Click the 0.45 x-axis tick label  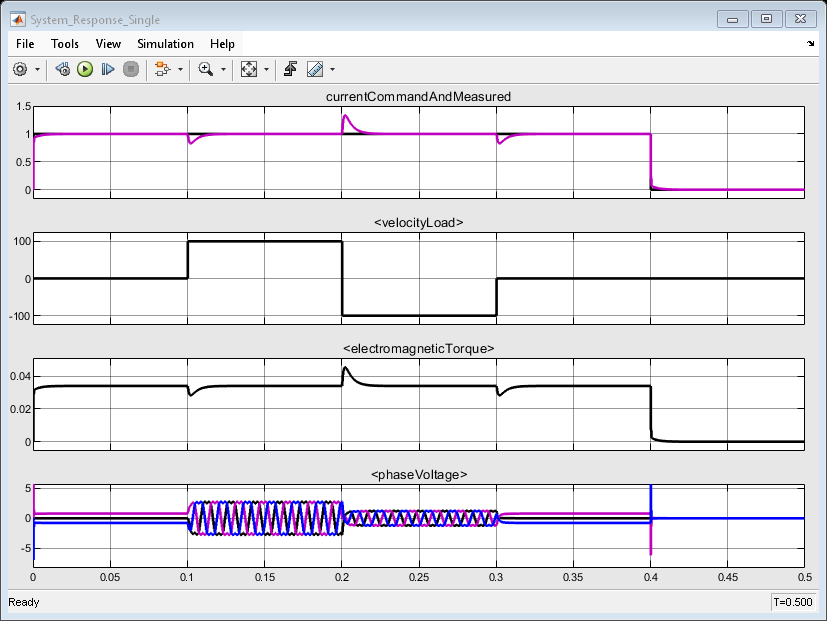728,577
